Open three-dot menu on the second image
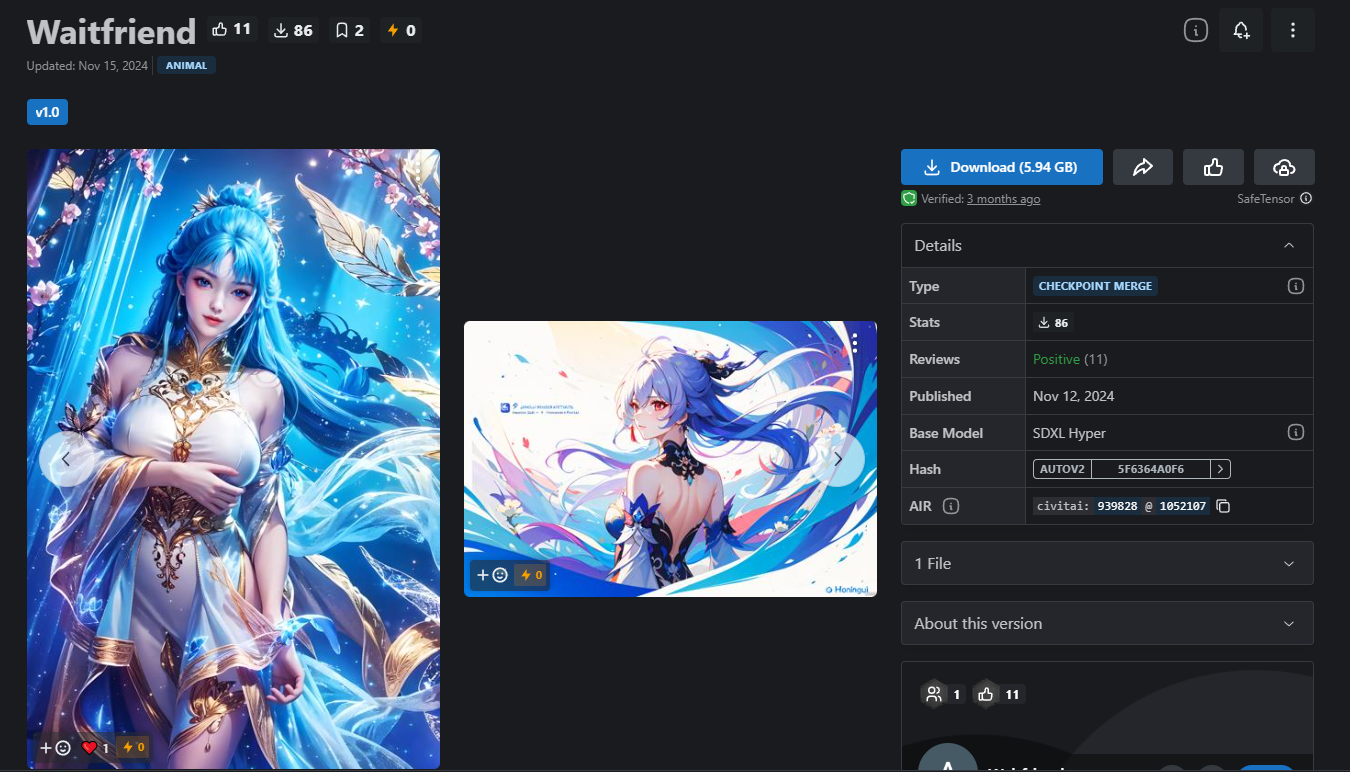 [855, 343]
